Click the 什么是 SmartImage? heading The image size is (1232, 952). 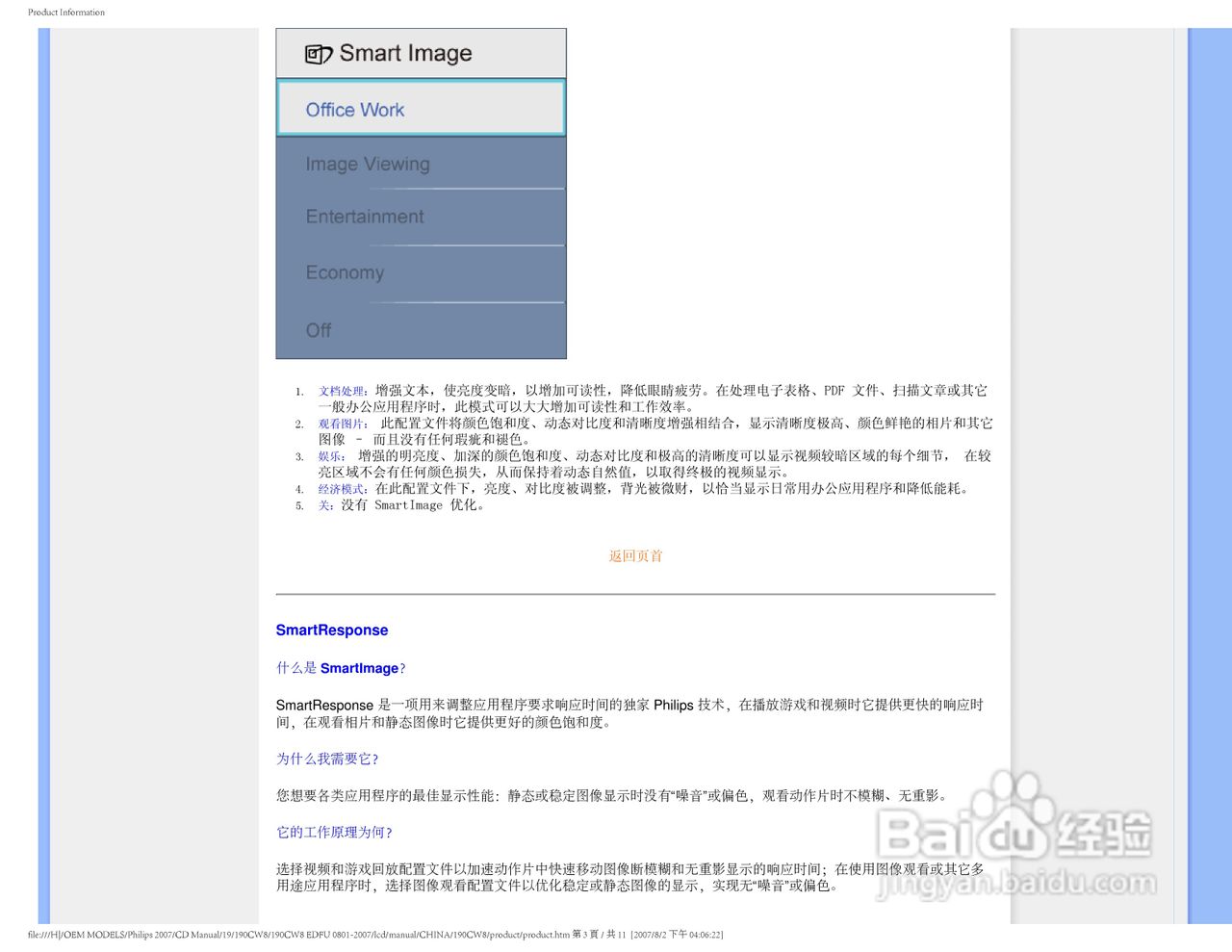tap(341, 668)
